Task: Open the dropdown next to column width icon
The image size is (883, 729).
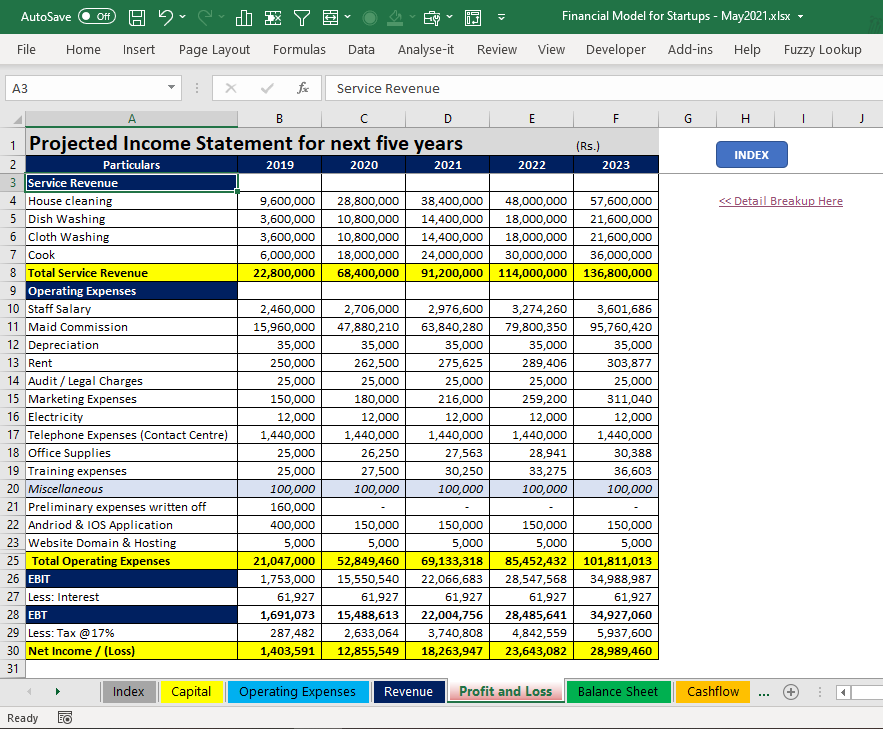Action: click(347, 17)
